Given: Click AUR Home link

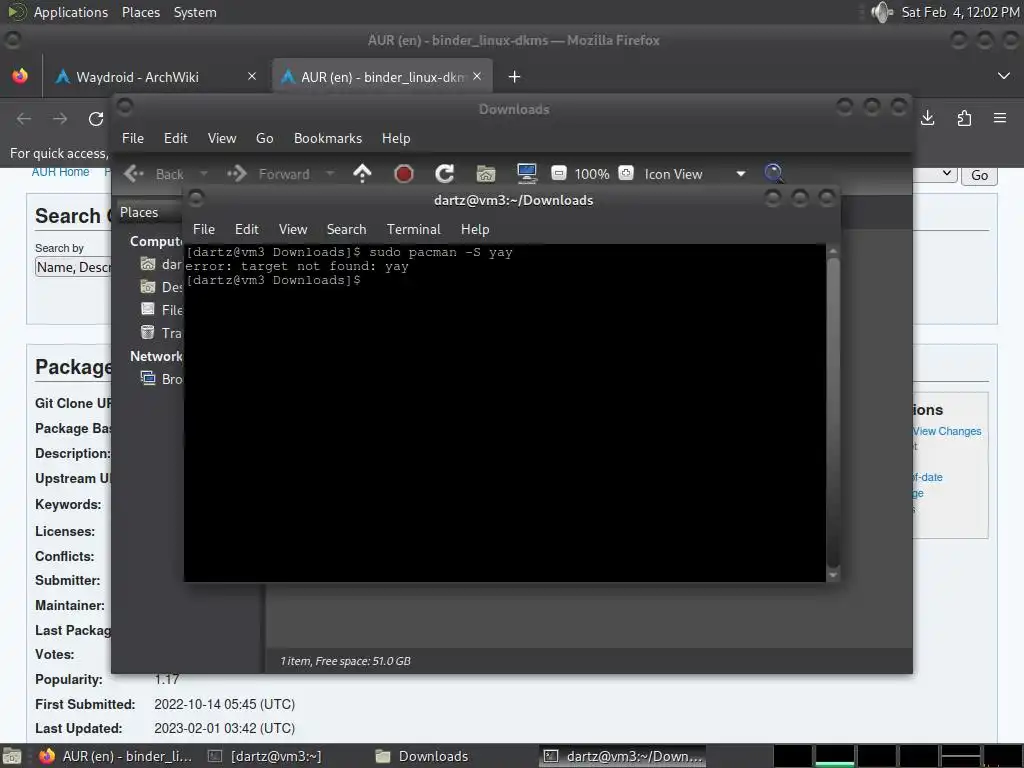Looking at the screenshot, I should (x=61, y=172).
